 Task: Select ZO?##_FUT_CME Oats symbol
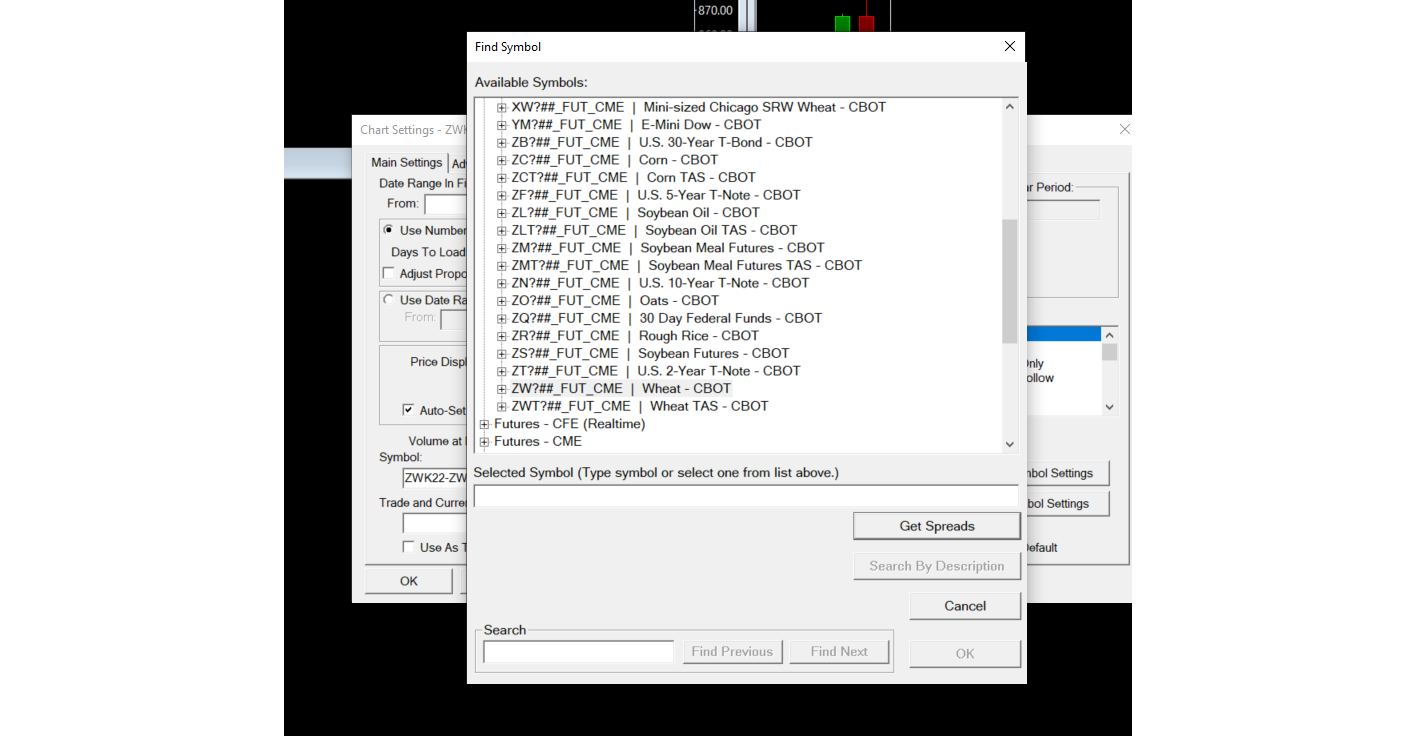click(615, 301)
